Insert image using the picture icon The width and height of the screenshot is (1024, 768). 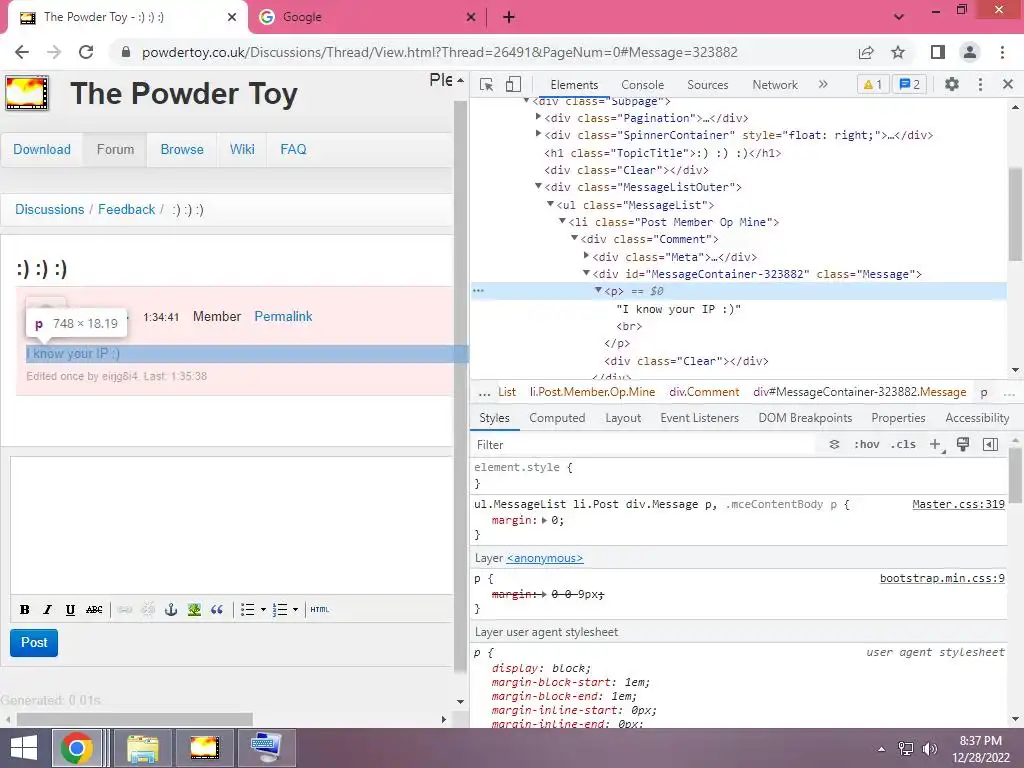pyautogui.click(x=194, y=609)
